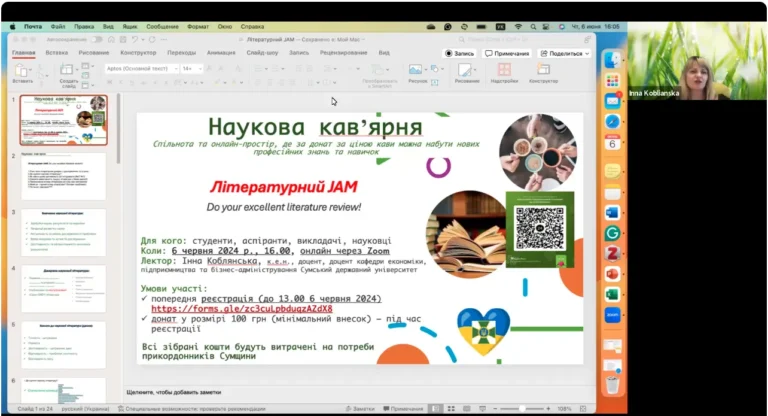The width and height of the screenshot is (768, 416).
Task: Click the Home icon in title bar
Action: pos(112,39)
